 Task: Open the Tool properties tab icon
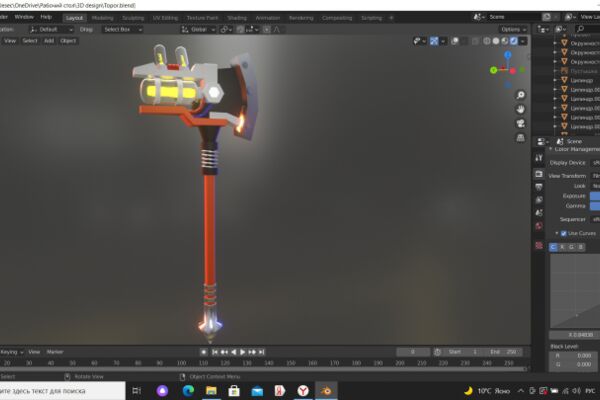pyautogui.click(x=539, y=158)
